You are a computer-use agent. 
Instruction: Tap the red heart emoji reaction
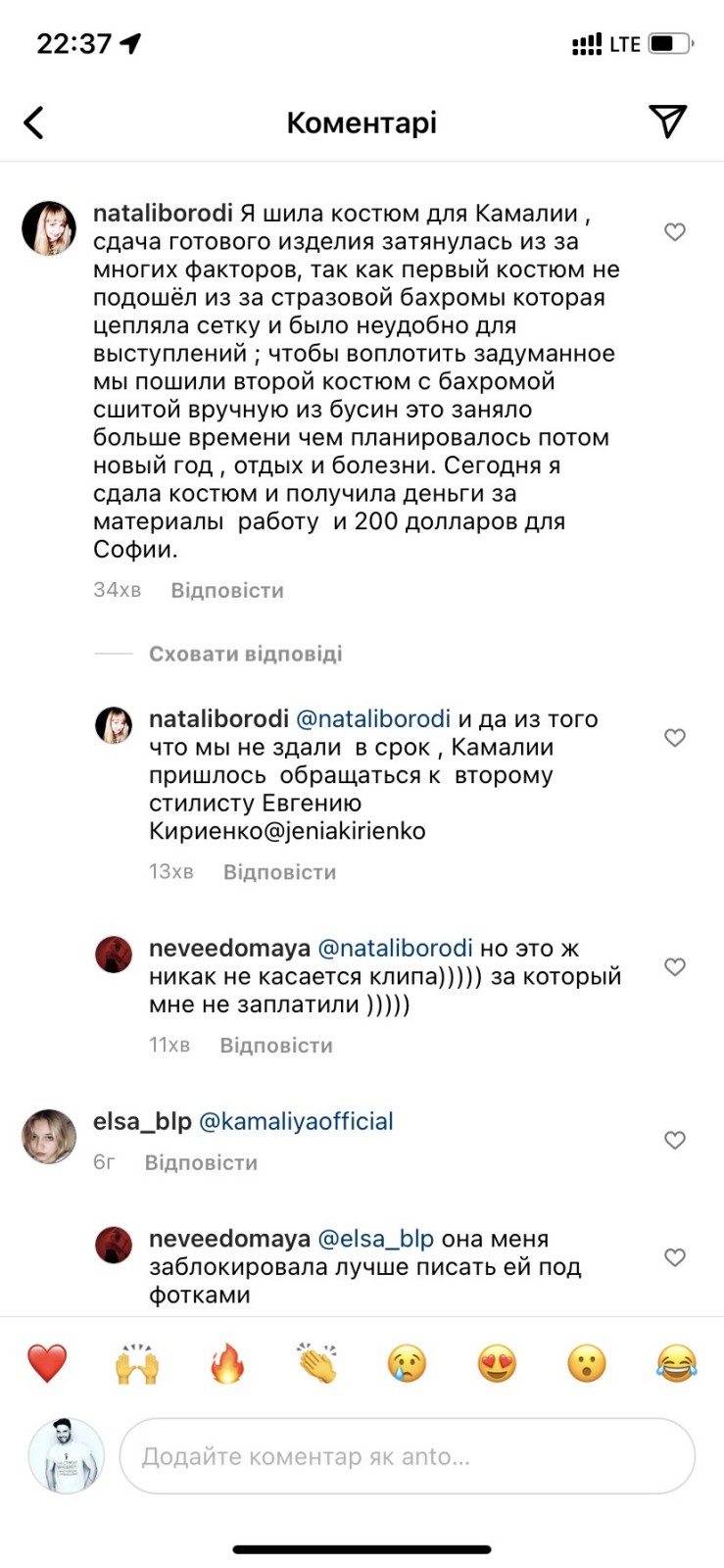tap(46, 1362)
